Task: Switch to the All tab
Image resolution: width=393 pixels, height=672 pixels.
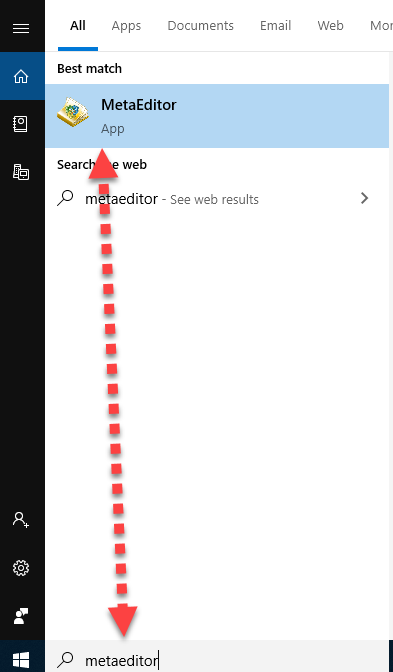Action: 78,26
